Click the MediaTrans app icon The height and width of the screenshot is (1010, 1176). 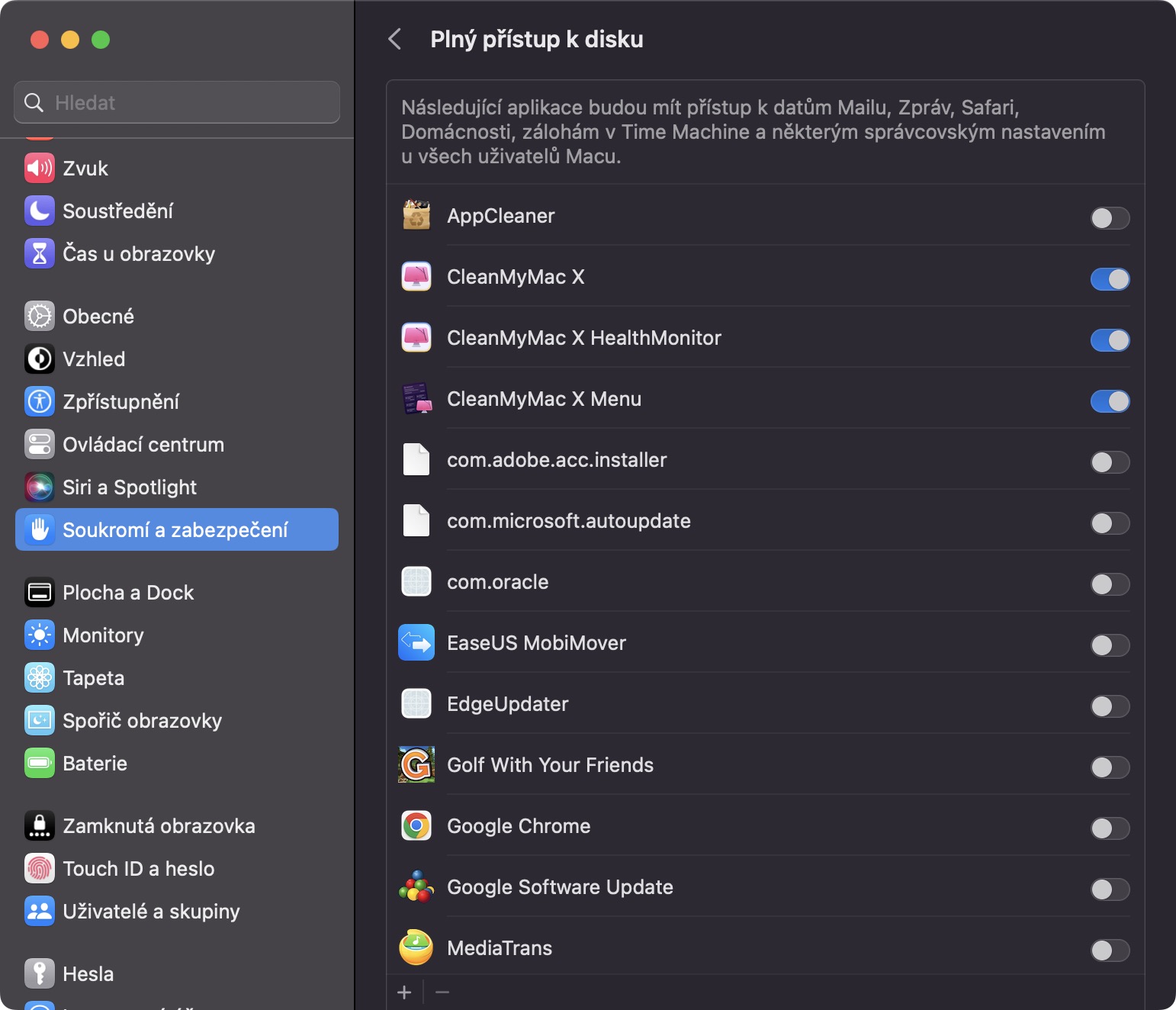pyautogui.click(x=416, y=947)
